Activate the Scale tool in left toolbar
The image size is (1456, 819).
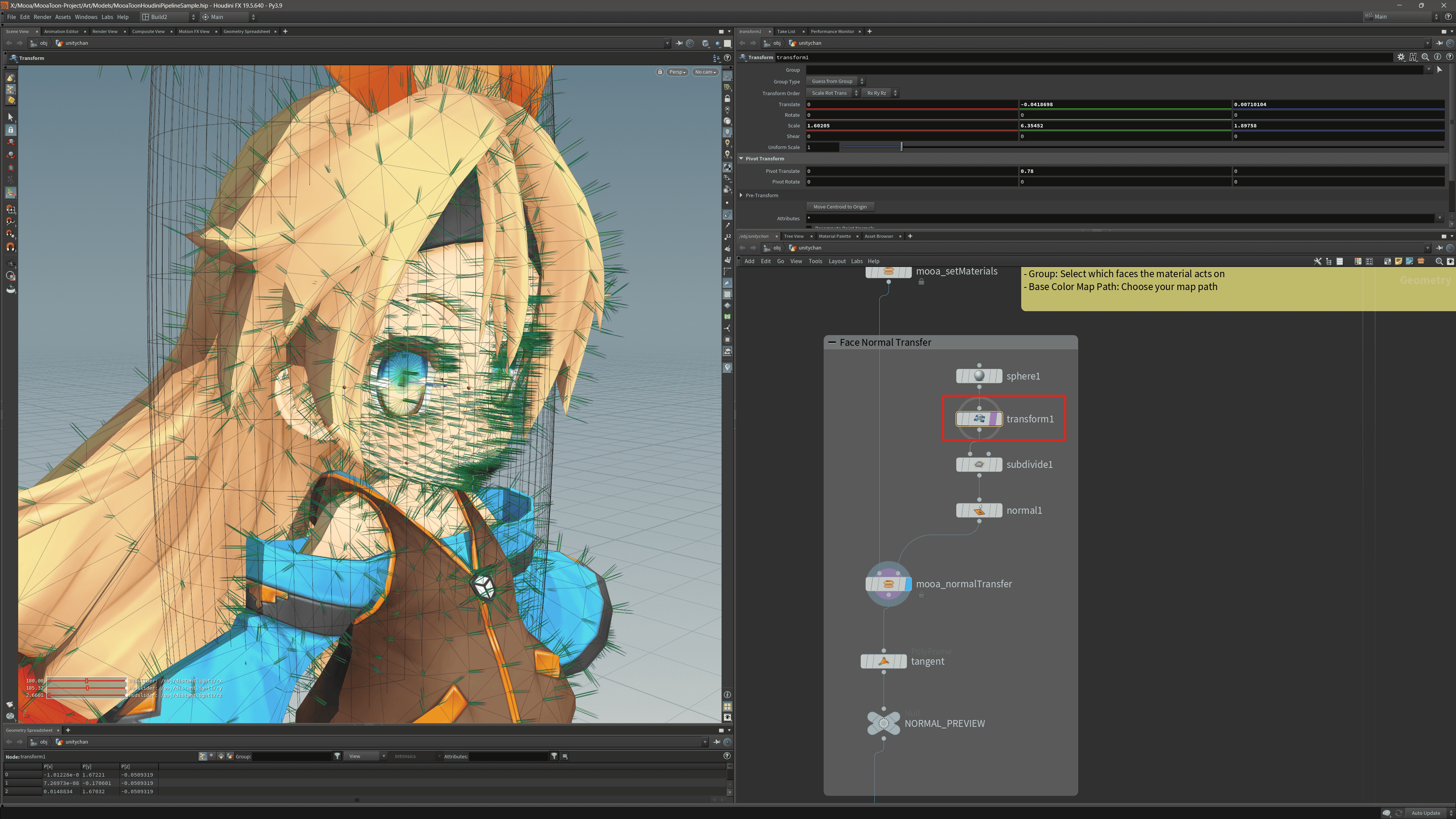pyautogui.click(x=10, y=167)
